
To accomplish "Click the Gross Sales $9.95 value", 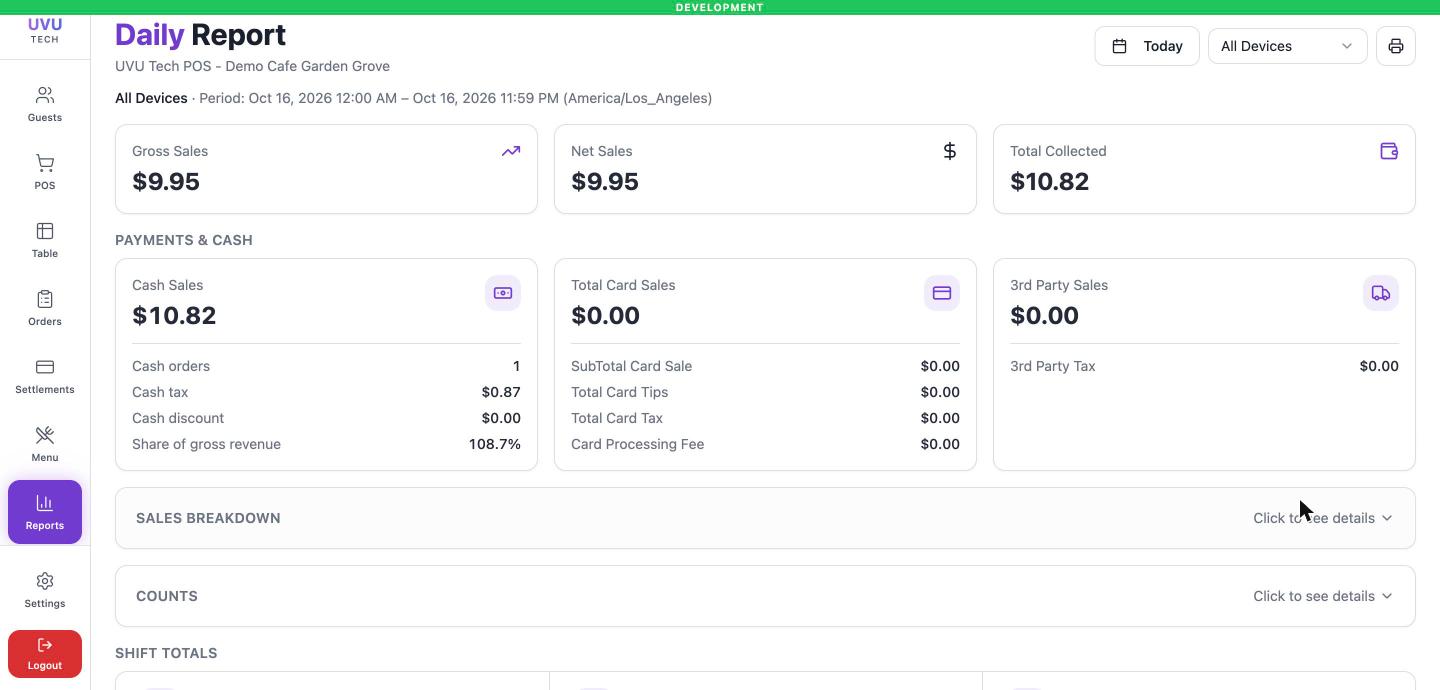I will (166, 182).
